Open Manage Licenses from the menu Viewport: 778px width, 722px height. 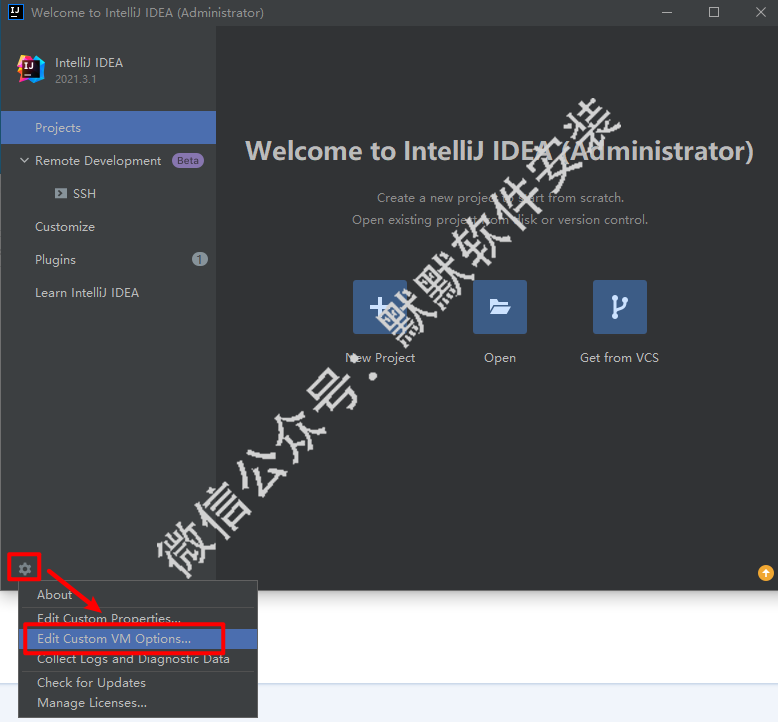click(138, 703)
